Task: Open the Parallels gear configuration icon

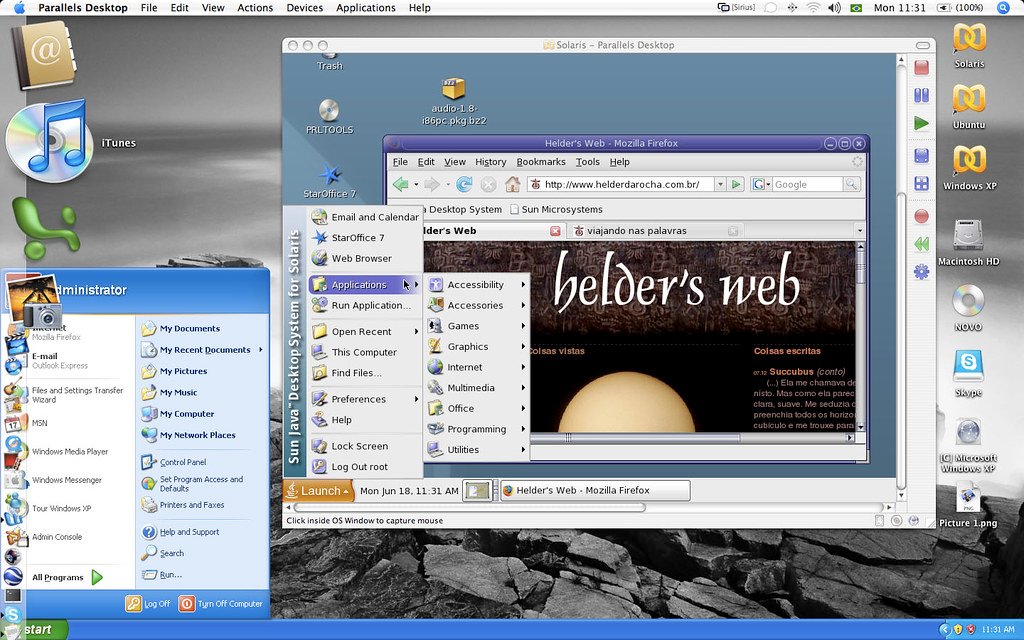Action: tap(921, 272)
